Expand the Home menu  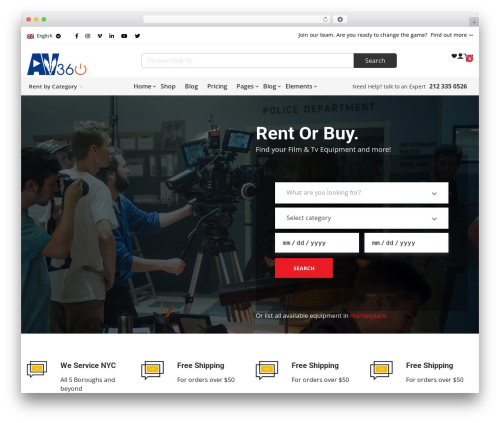click(x=145, y=86)
